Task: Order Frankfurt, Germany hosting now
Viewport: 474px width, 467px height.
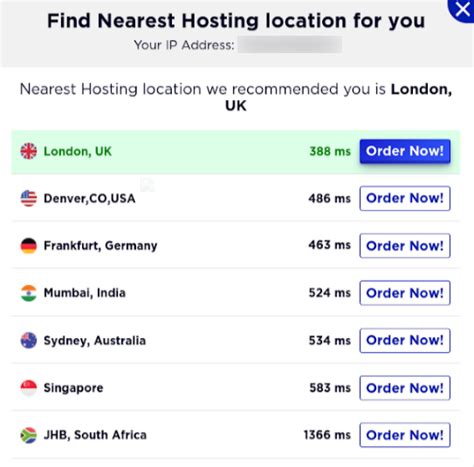Action: click(405, 246)
